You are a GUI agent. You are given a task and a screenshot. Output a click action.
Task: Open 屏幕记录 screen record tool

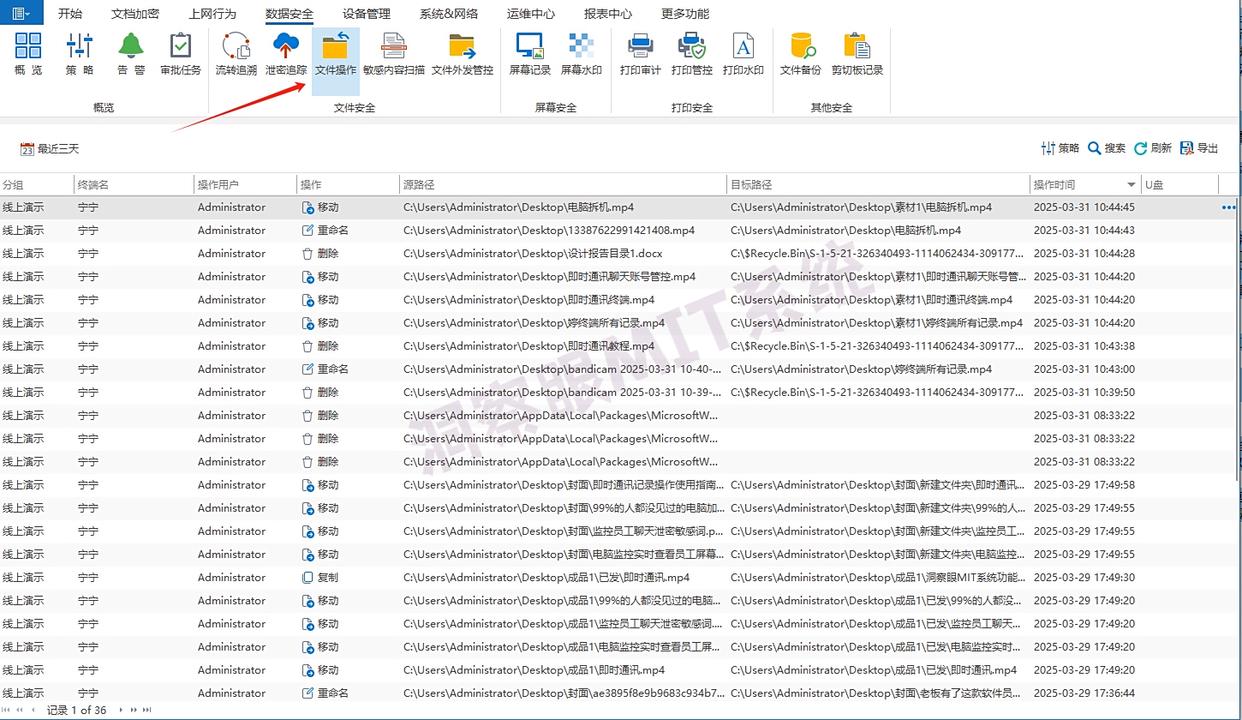coord(530,54)
